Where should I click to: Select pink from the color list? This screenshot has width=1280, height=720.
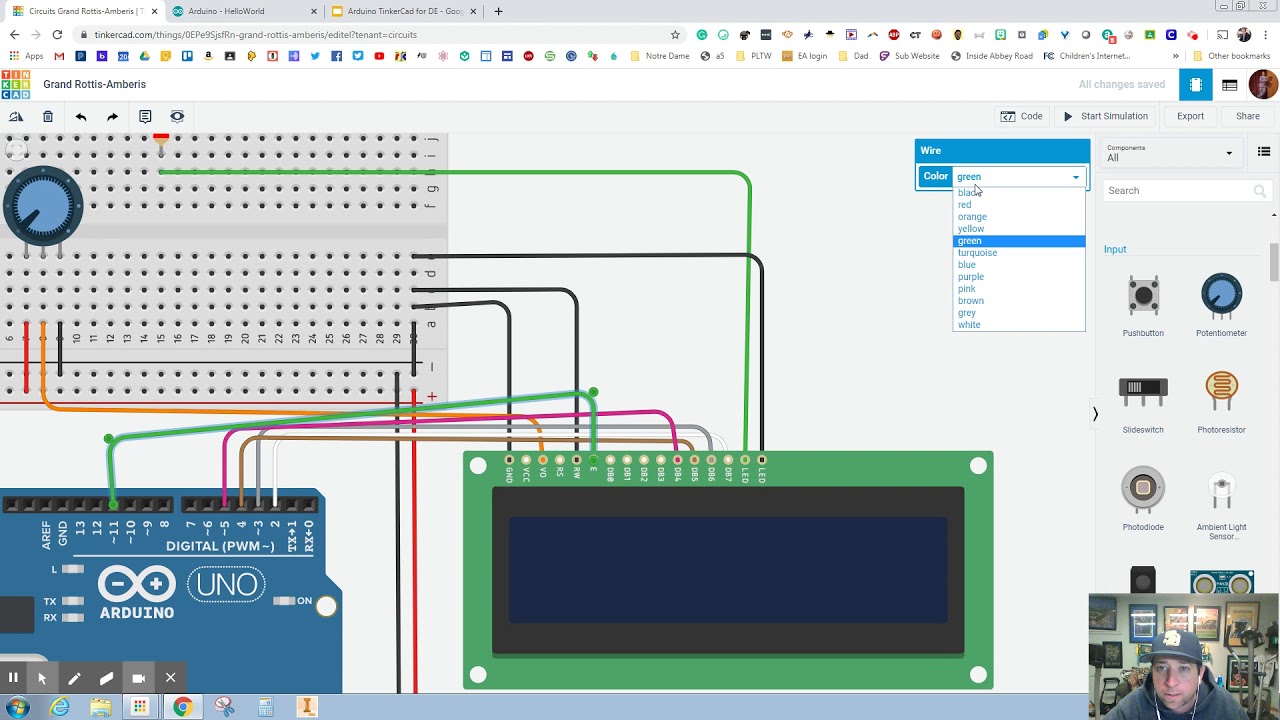click(x=1019, y=289)
